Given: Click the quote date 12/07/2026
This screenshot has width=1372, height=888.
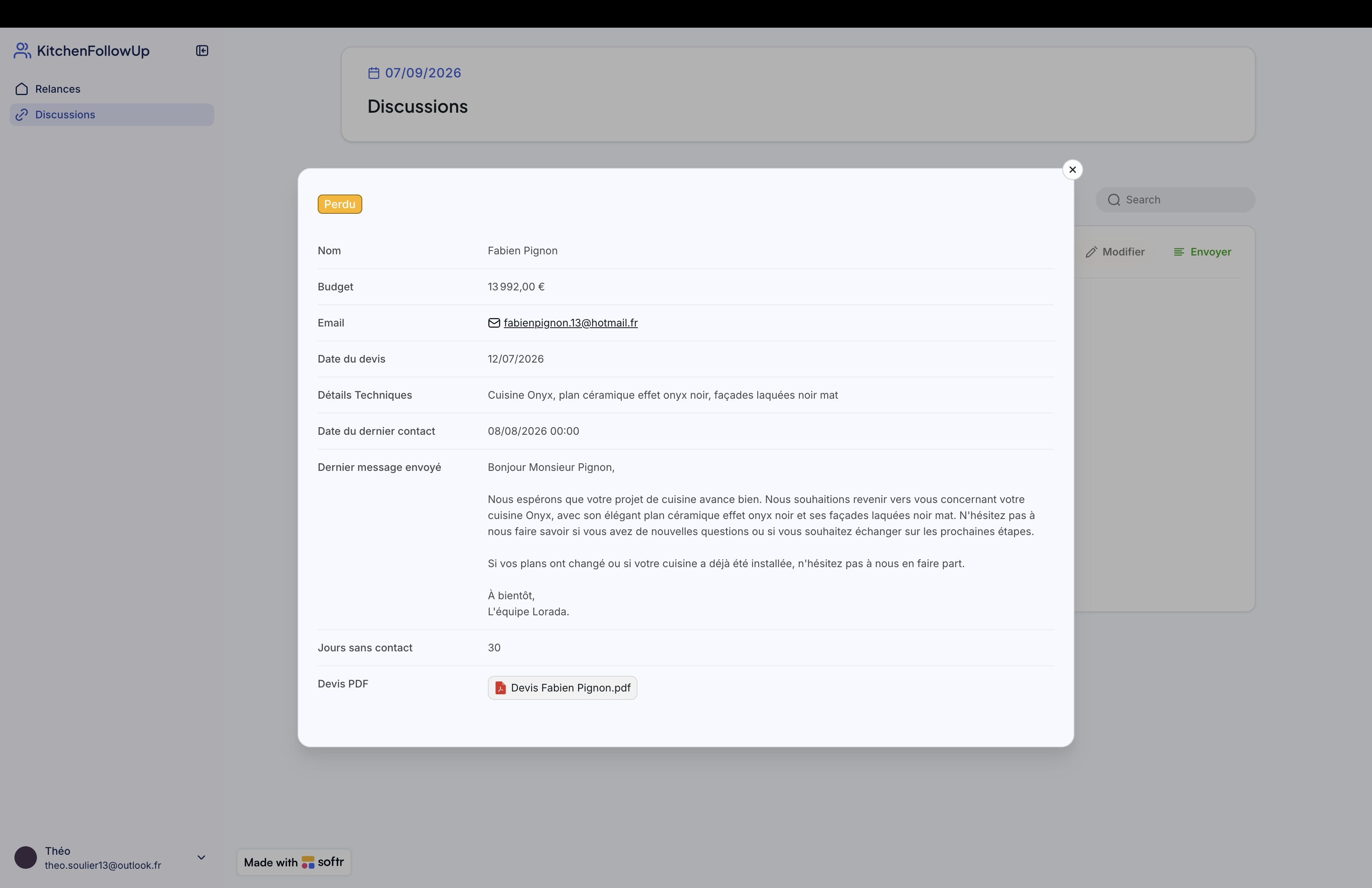Looking at the screenshot, I should pos(516,359).
